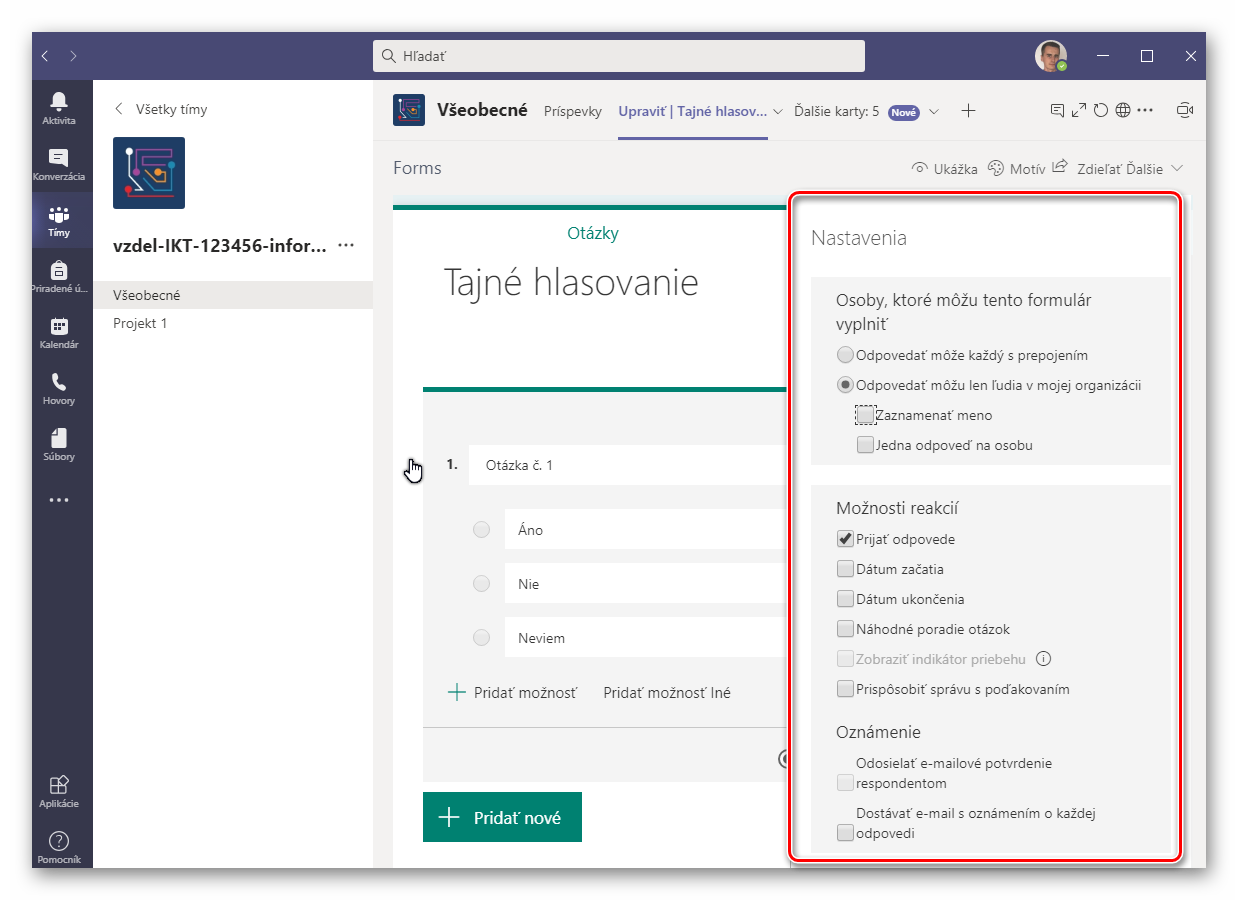Click in the Hľadať search field
Image resolution: width=1238 pixels, height=900 pixels.
tap(620, 56)
